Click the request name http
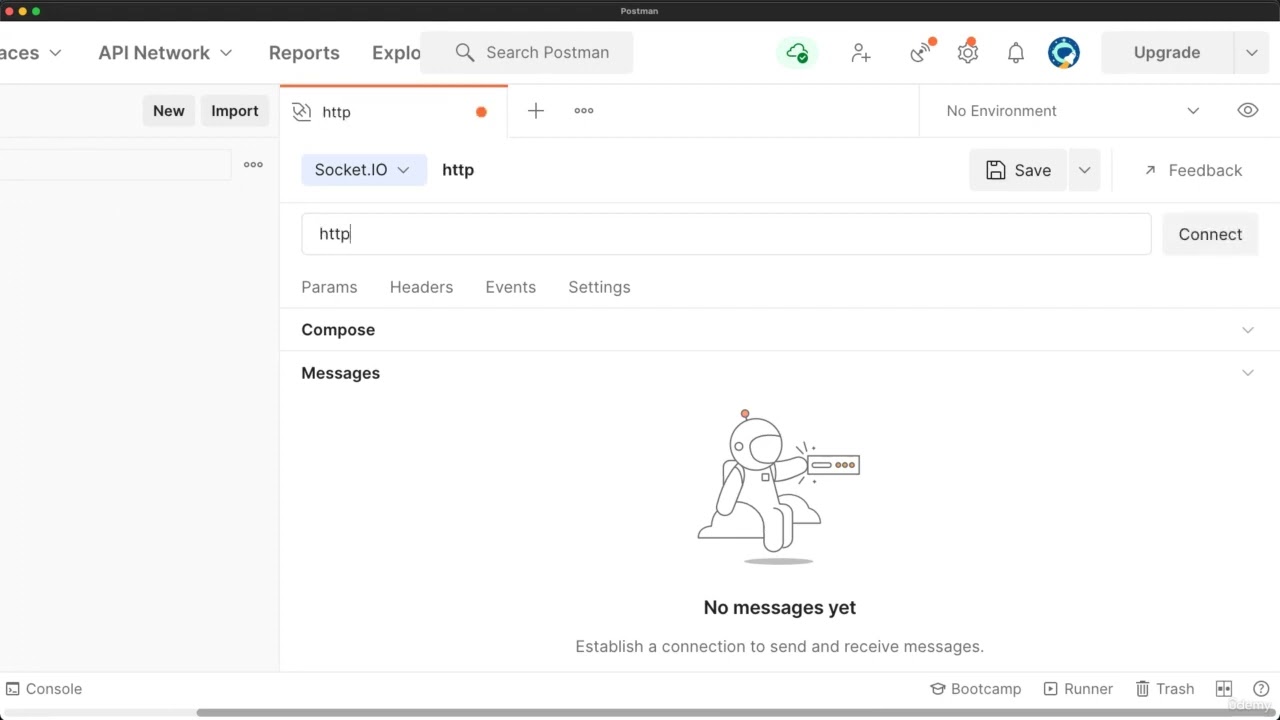Screen dimensions: 1280x720 [x=458, y=170]
